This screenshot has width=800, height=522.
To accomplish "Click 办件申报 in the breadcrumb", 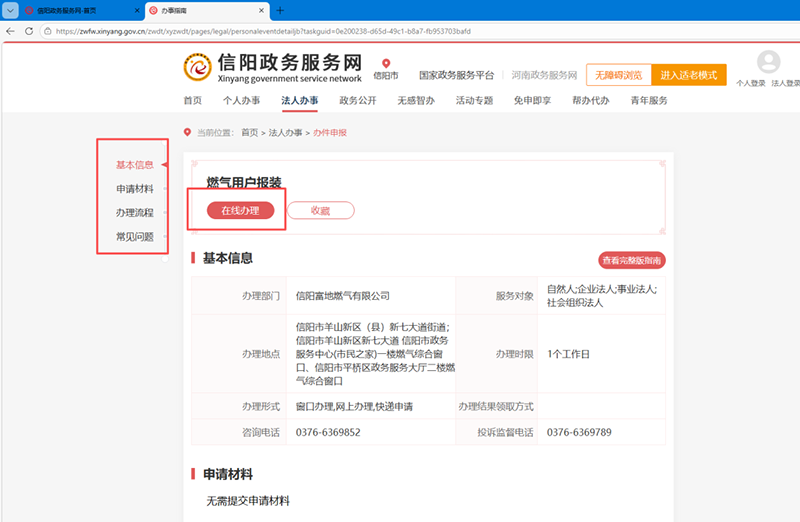I will (x=330, y=133).
